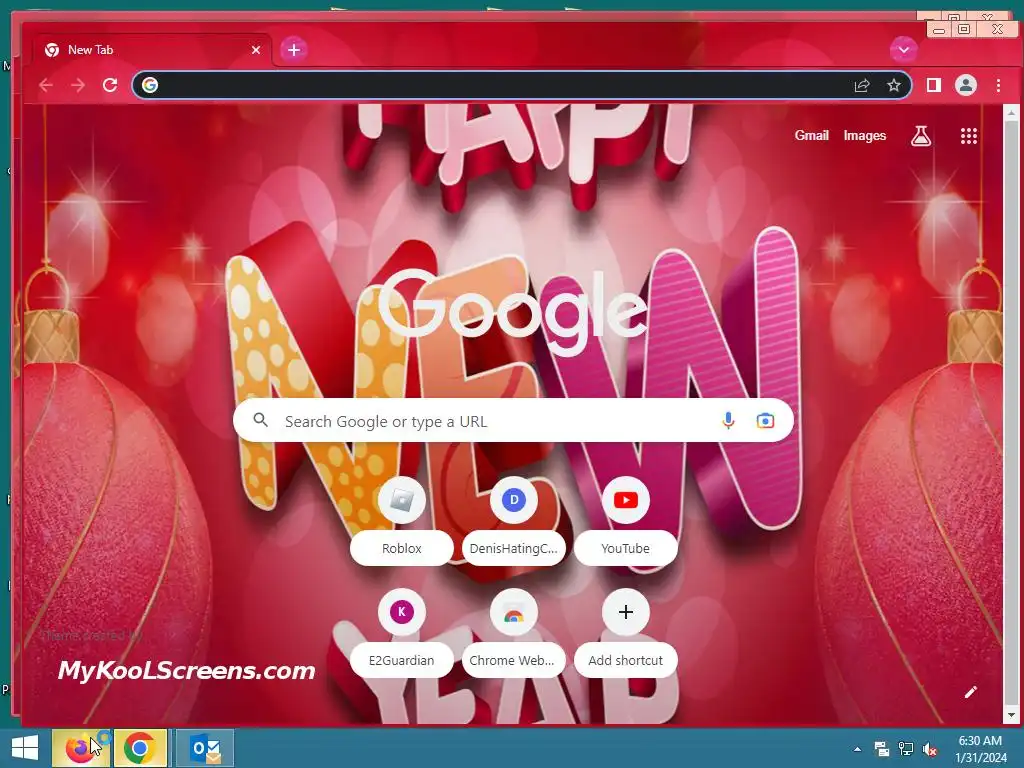Start voice search with microphone

coord(729,421)
